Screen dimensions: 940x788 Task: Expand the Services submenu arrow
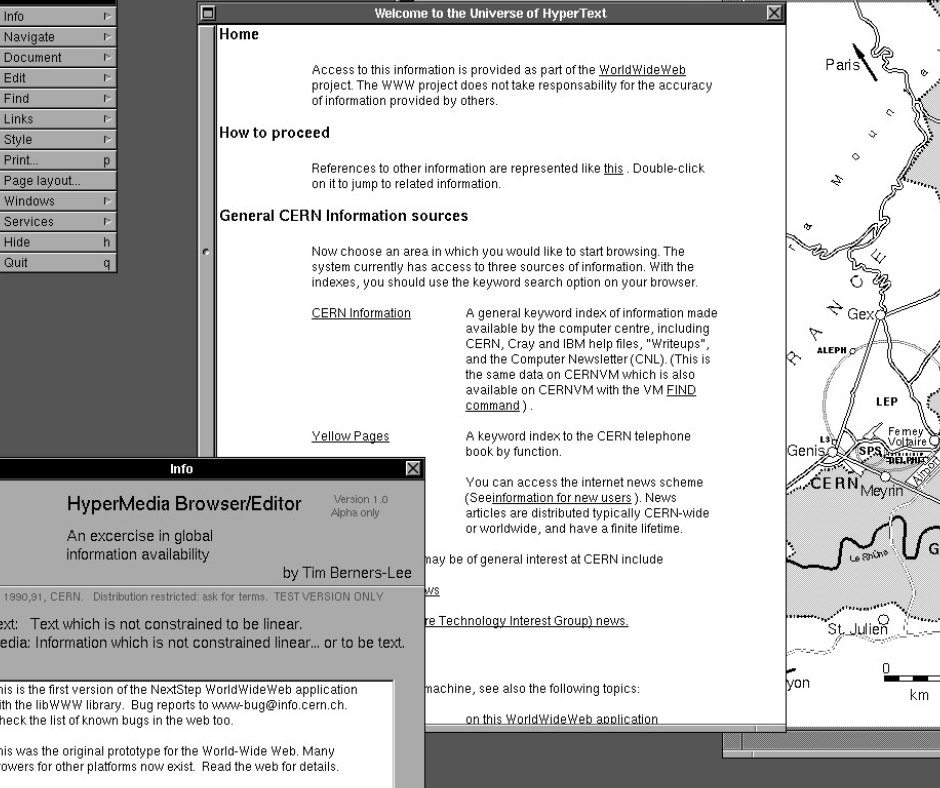107,221
